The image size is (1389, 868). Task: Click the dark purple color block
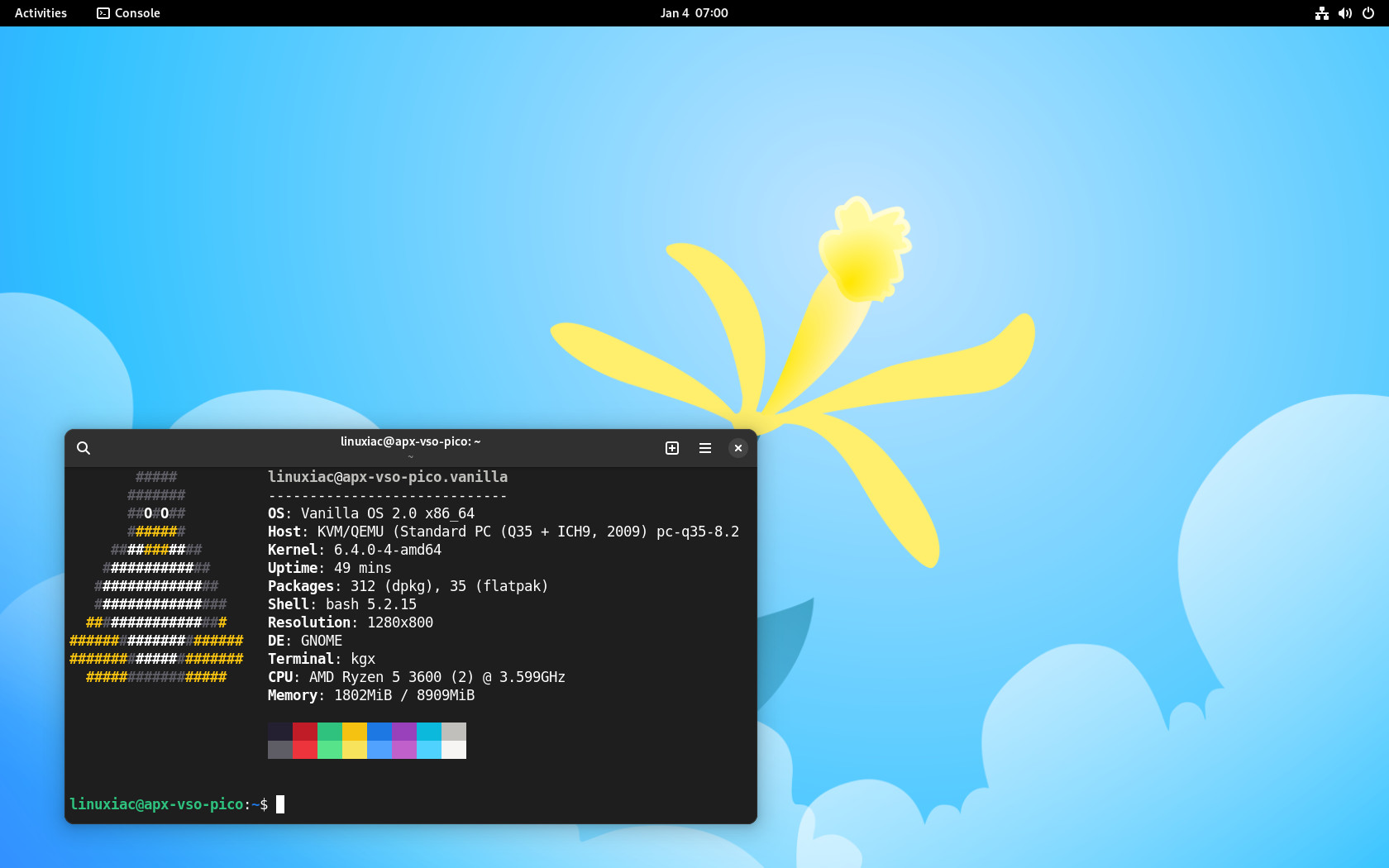click(404, 732)
